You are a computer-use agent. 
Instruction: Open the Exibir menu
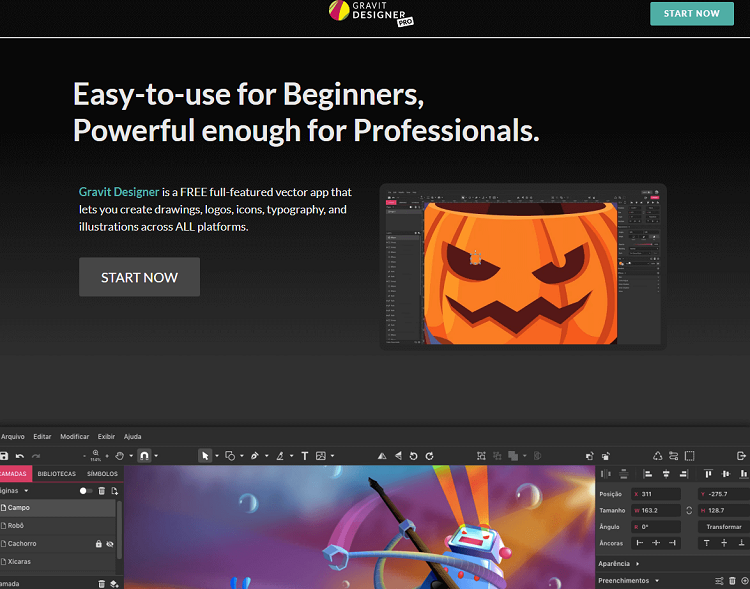106,436
